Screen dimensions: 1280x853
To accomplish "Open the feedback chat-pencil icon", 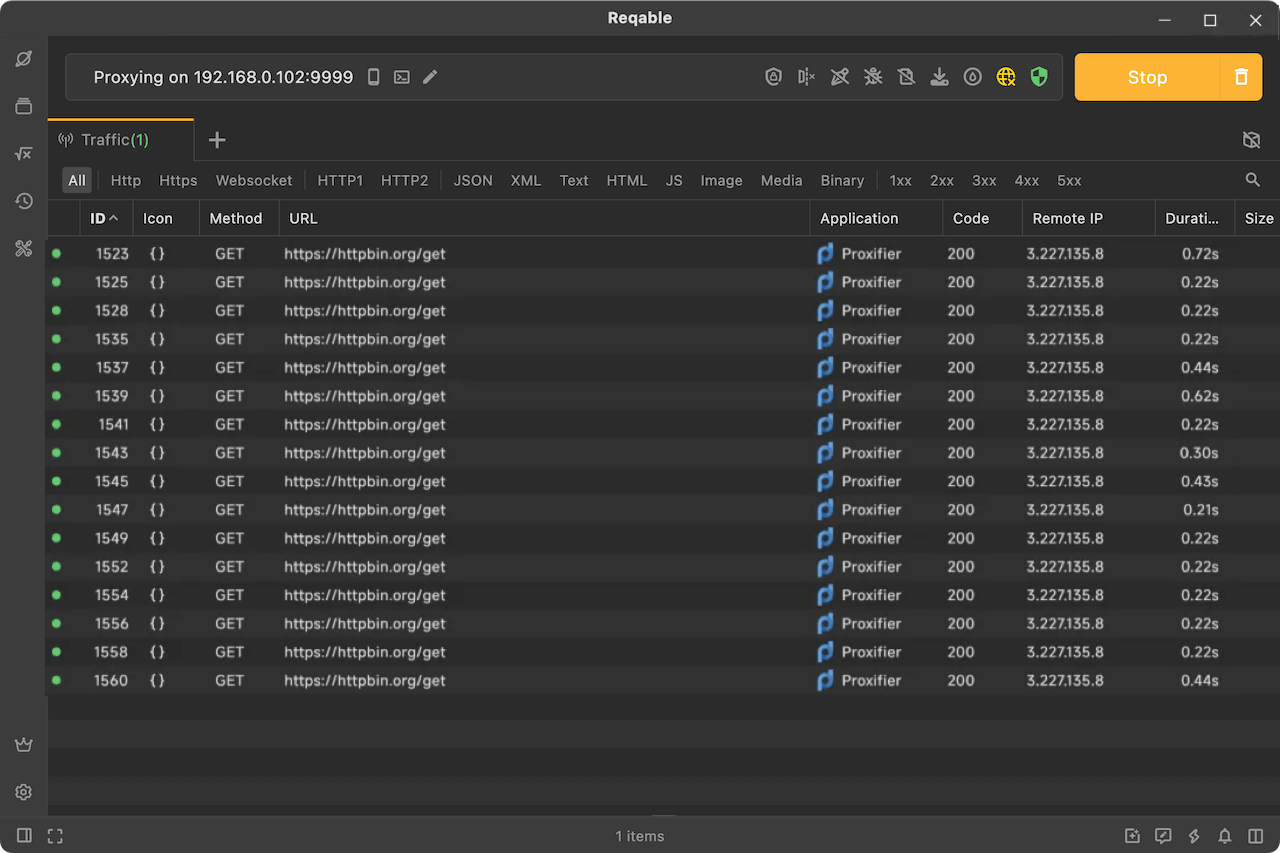I will (1163, 835).
